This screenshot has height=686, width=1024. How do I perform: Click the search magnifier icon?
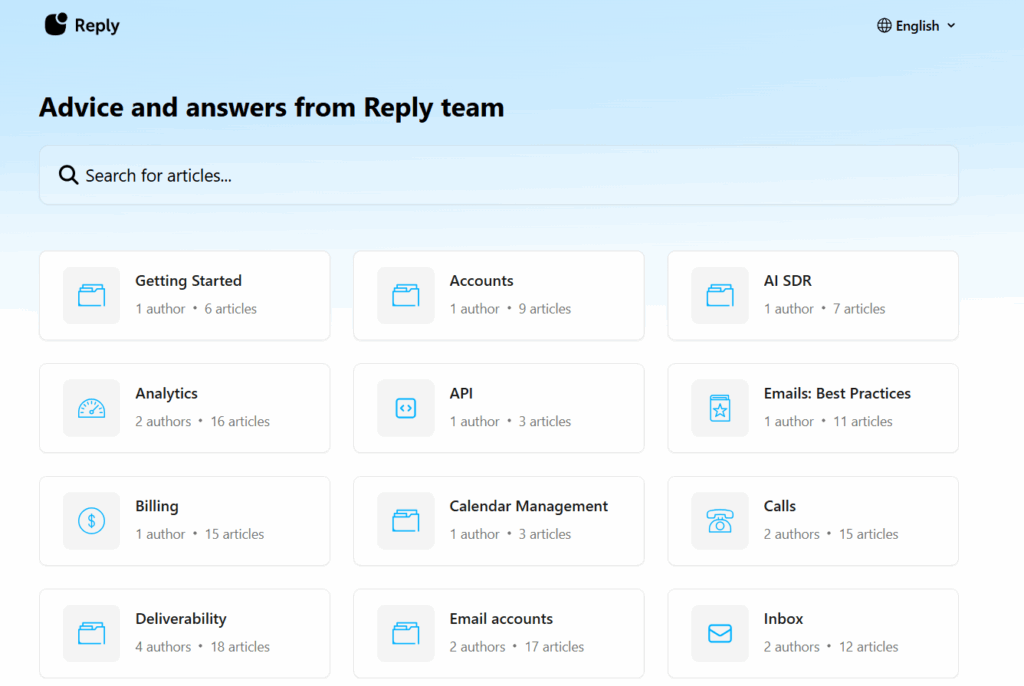(x=67, y=174)
